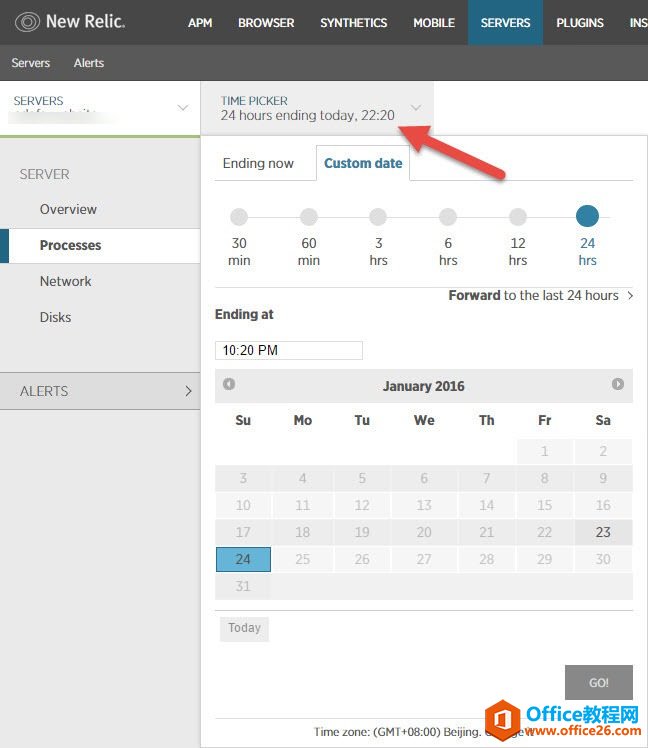The image size is (648, 748).
Task: Open the BROWSER menu
Action: click(266, 22)
